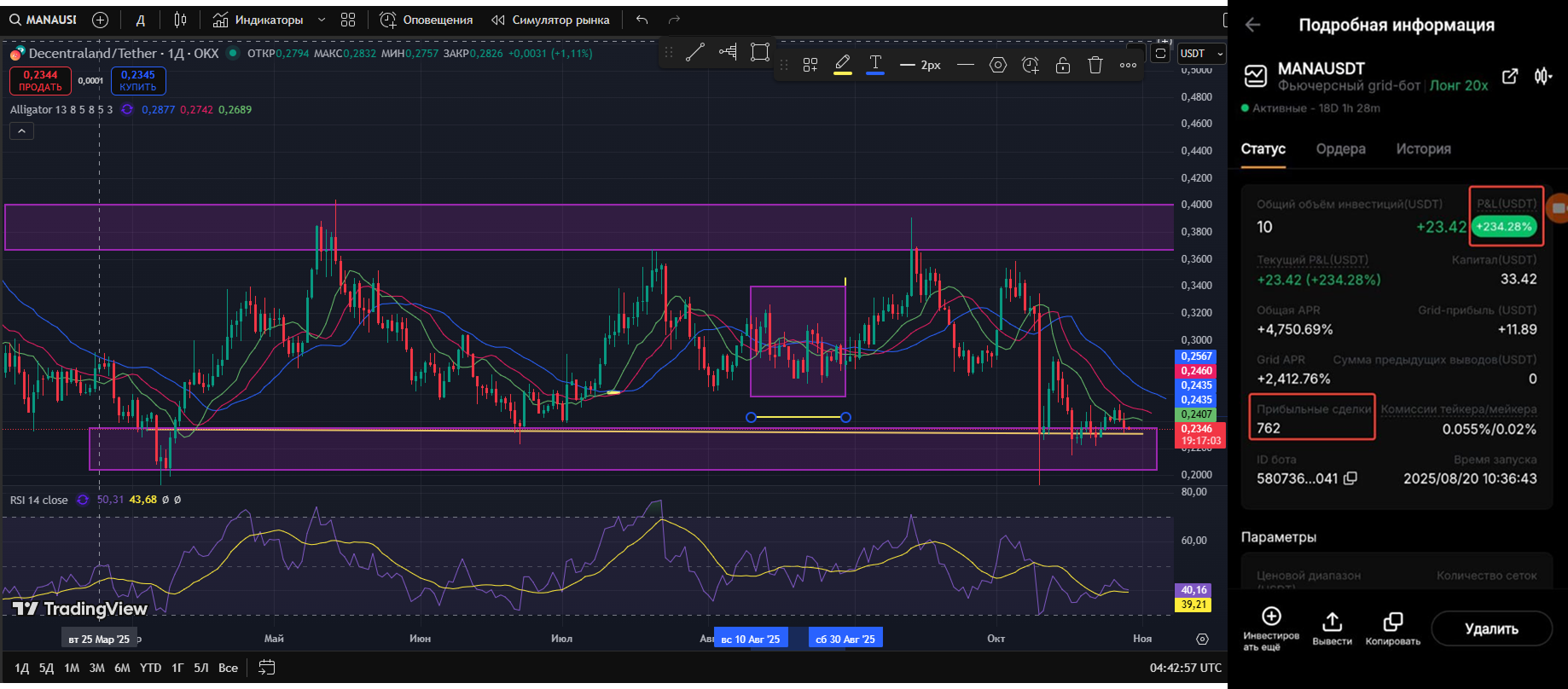The image size is (1568, 689).
Task: Open the bot share/external link icon
Action: pyautogui.click(x=1510, y=77)
